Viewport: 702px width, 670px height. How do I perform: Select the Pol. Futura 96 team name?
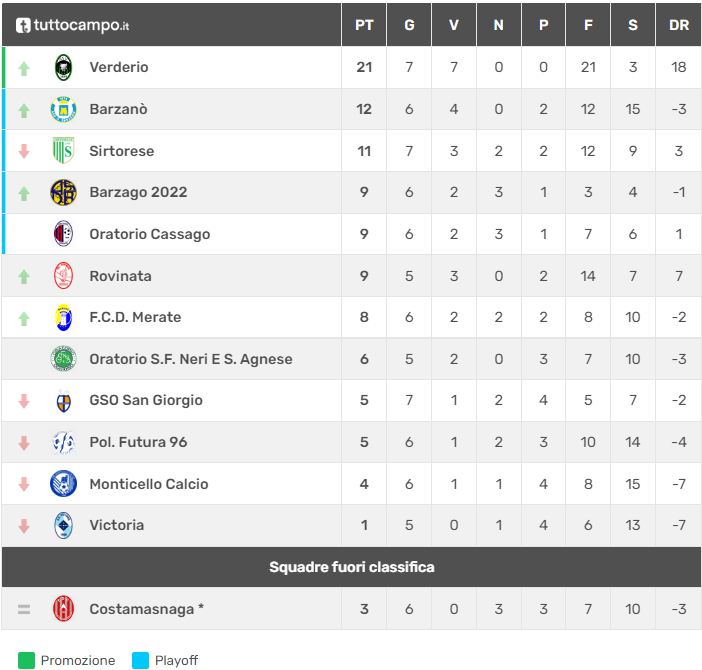click(x=138, y=442)
